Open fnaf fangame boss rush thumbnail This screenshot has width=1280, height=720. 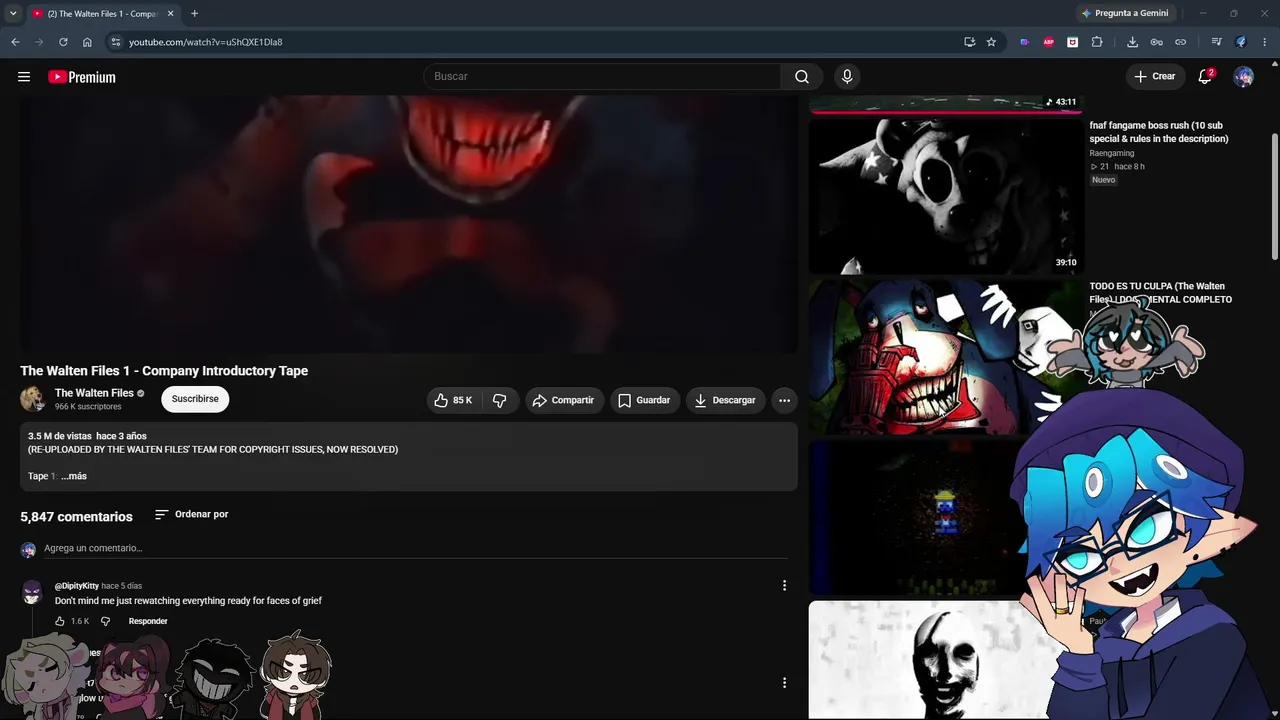tap(946, 196)
